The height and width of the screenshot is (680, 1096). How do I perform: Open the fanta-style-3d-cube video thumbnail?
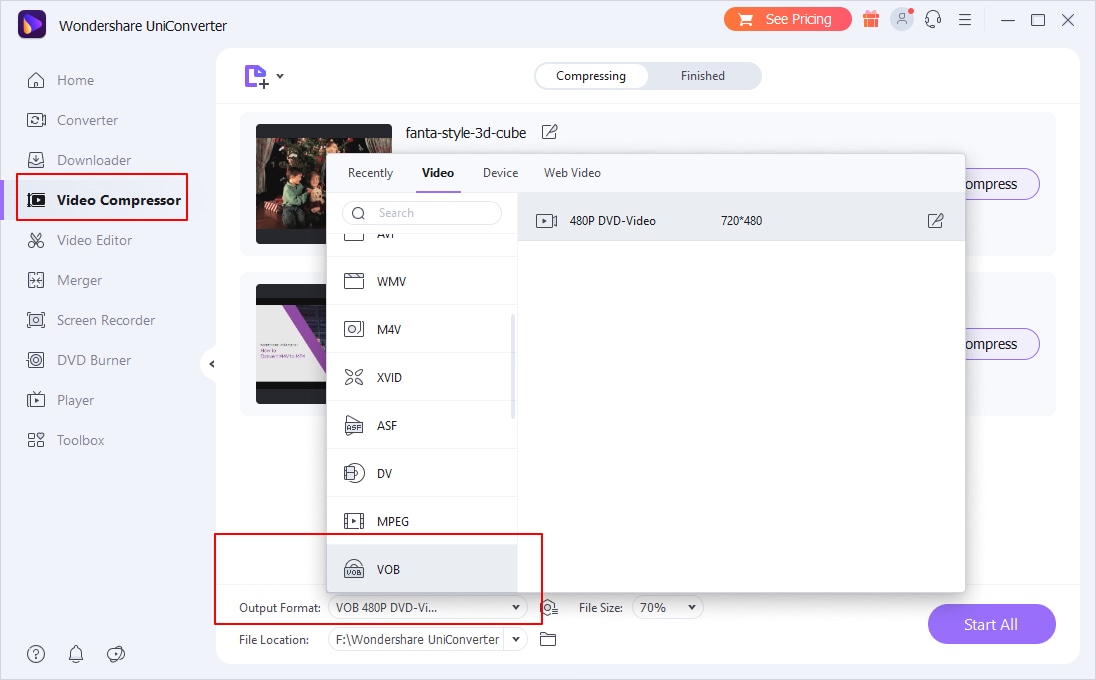pos(291,184)
